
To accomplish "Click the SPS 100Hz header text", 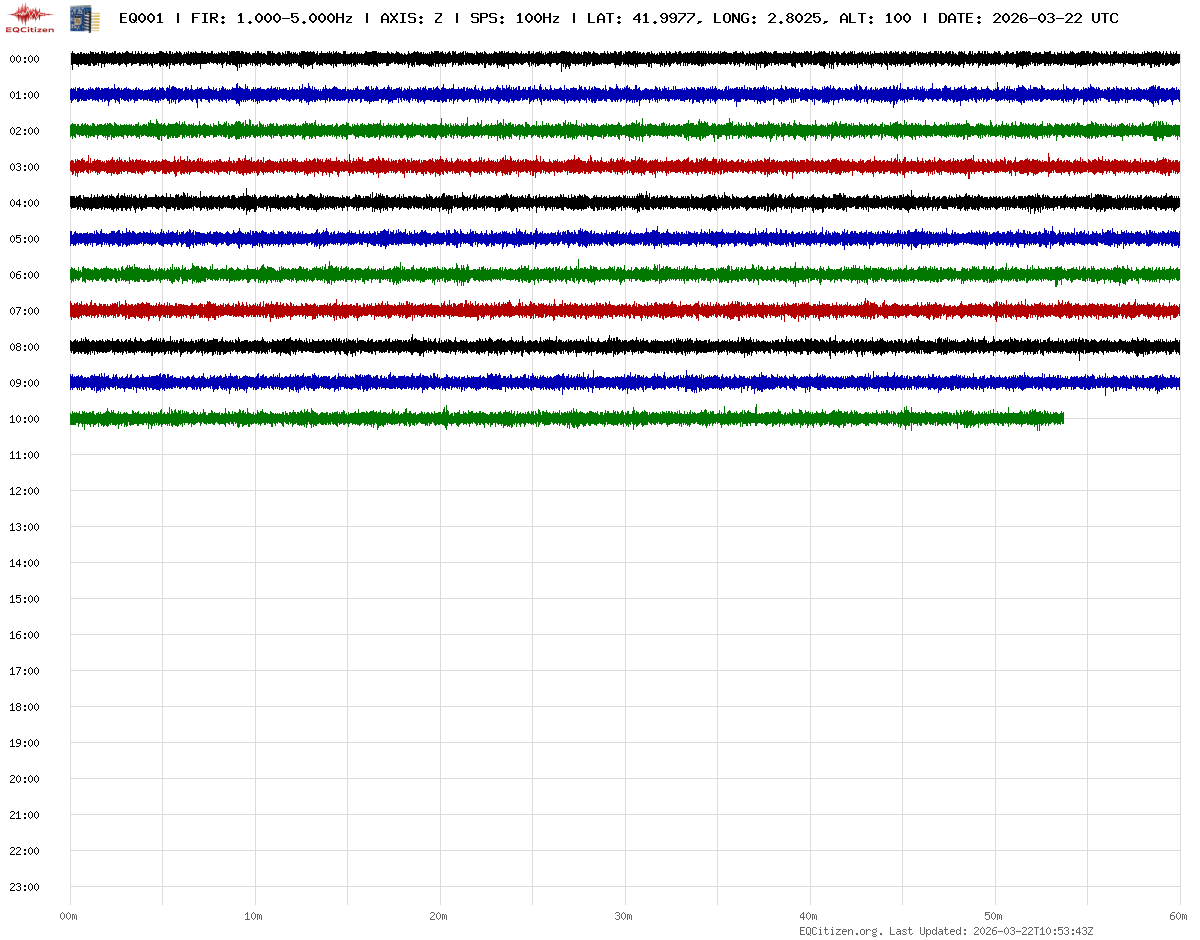I will (514, 18).
